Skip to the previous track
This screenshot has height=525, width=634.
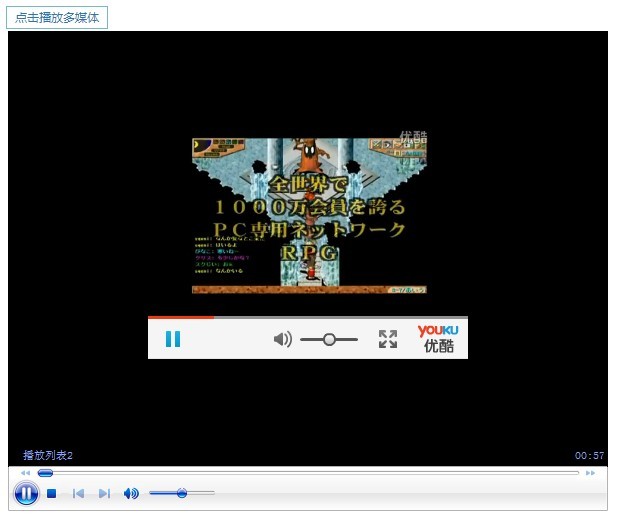78,493
